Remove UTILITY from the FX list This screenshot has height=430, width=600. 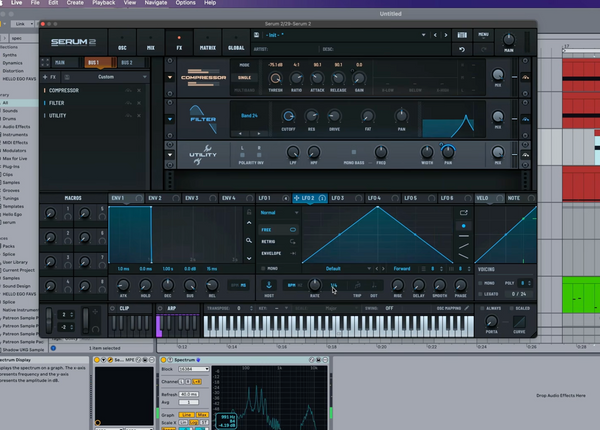coord(139,116)
